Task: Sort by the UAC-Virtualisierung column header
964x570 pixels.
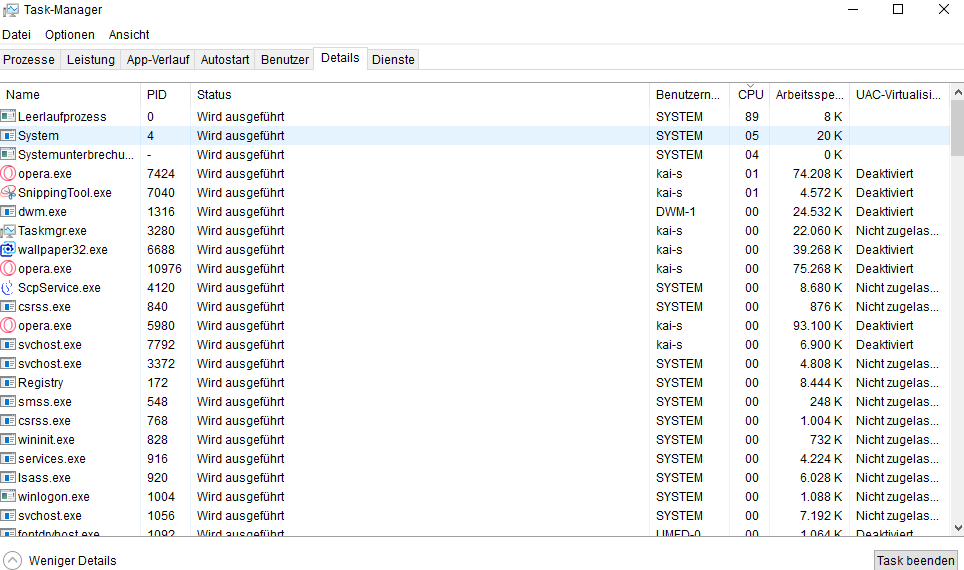Action: [x=899, y=95]
